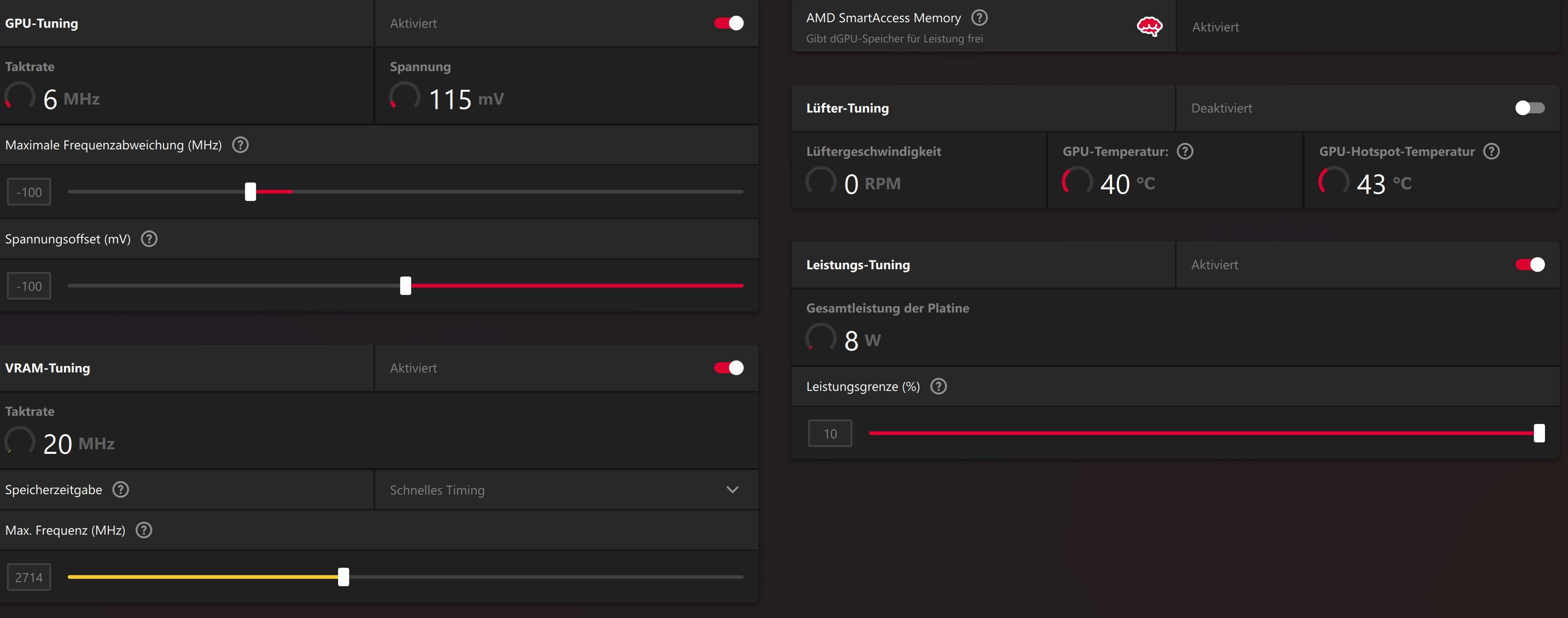The height and width of the screenshot is (618, 1568).
Task: Turn off VRAM-Tuning switch
Action: [729, 368]
